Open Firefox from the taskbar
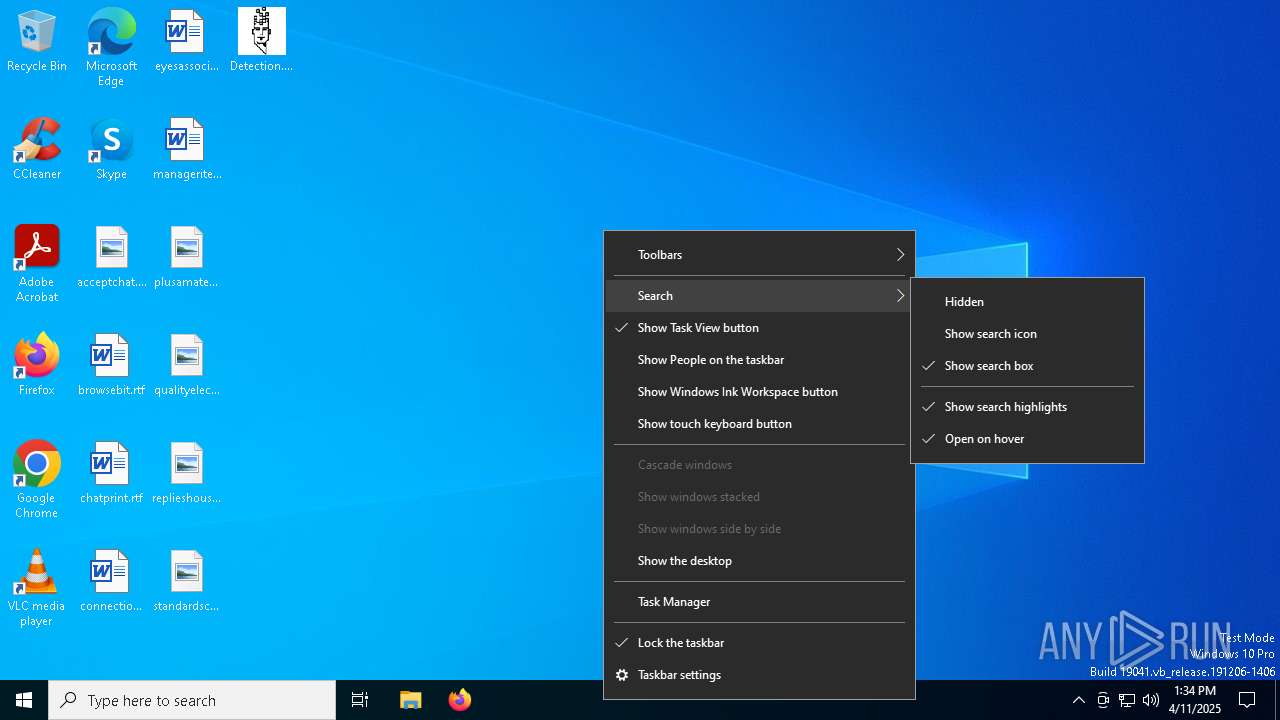This screenshot has height=720, width=1280. [460, 700]
